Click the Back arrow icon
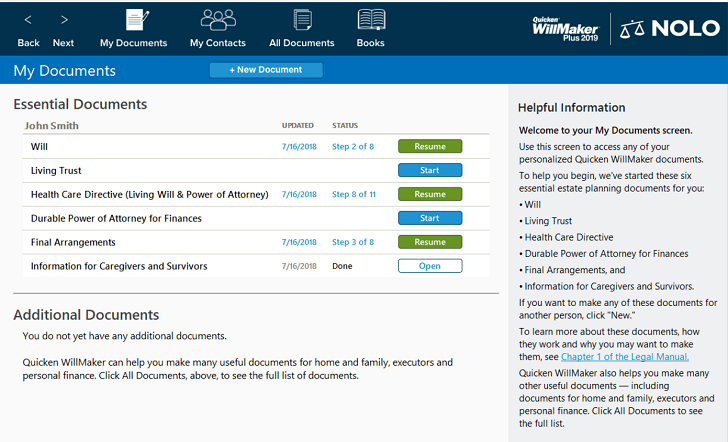This screenshot has width=728, height=442. coord(28,20)
